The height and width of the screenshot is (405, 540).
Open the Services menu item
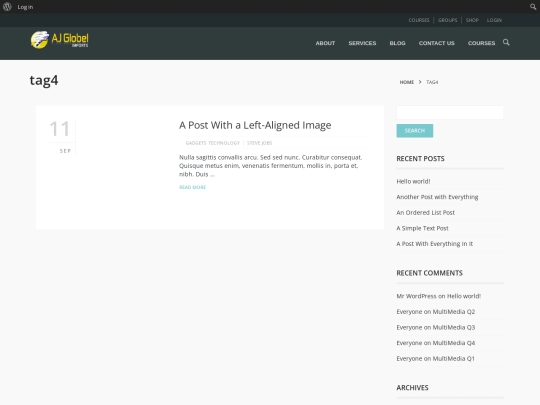(x=362, y=43)
